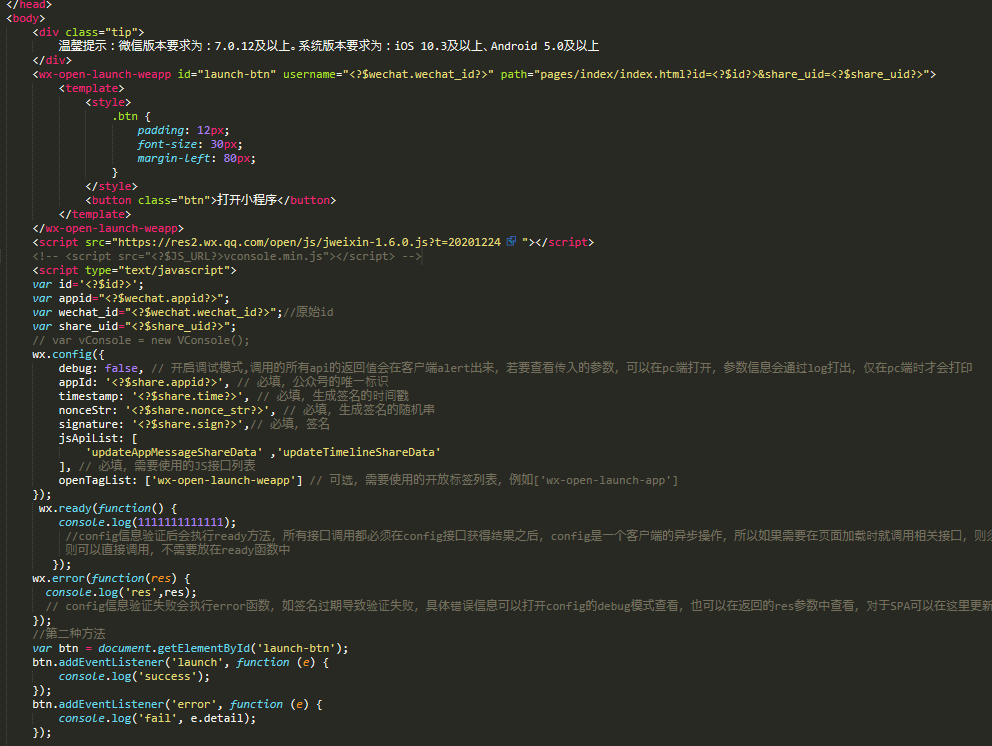Click the 温馨提示 WeChat version requirement line

pos(329,46)
